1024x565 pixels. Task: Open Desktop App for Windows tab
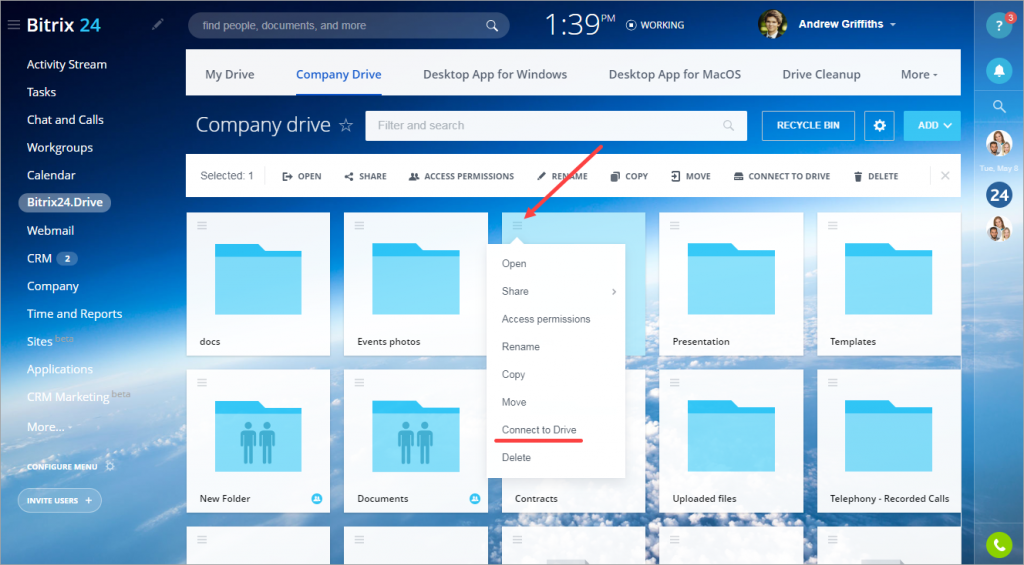tap(495, 74)
